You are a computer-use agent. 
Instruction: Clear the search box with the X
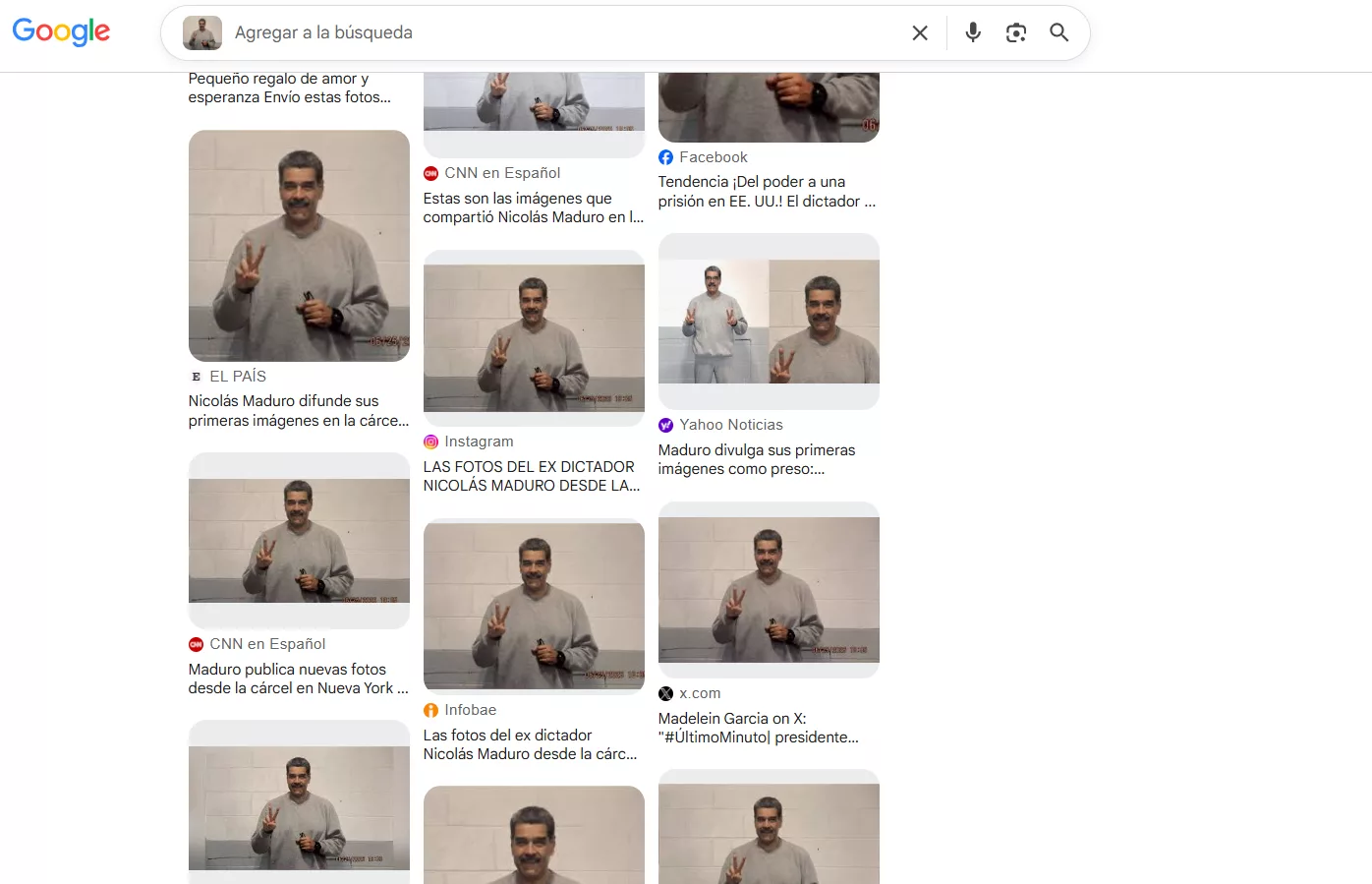[920, 32]
